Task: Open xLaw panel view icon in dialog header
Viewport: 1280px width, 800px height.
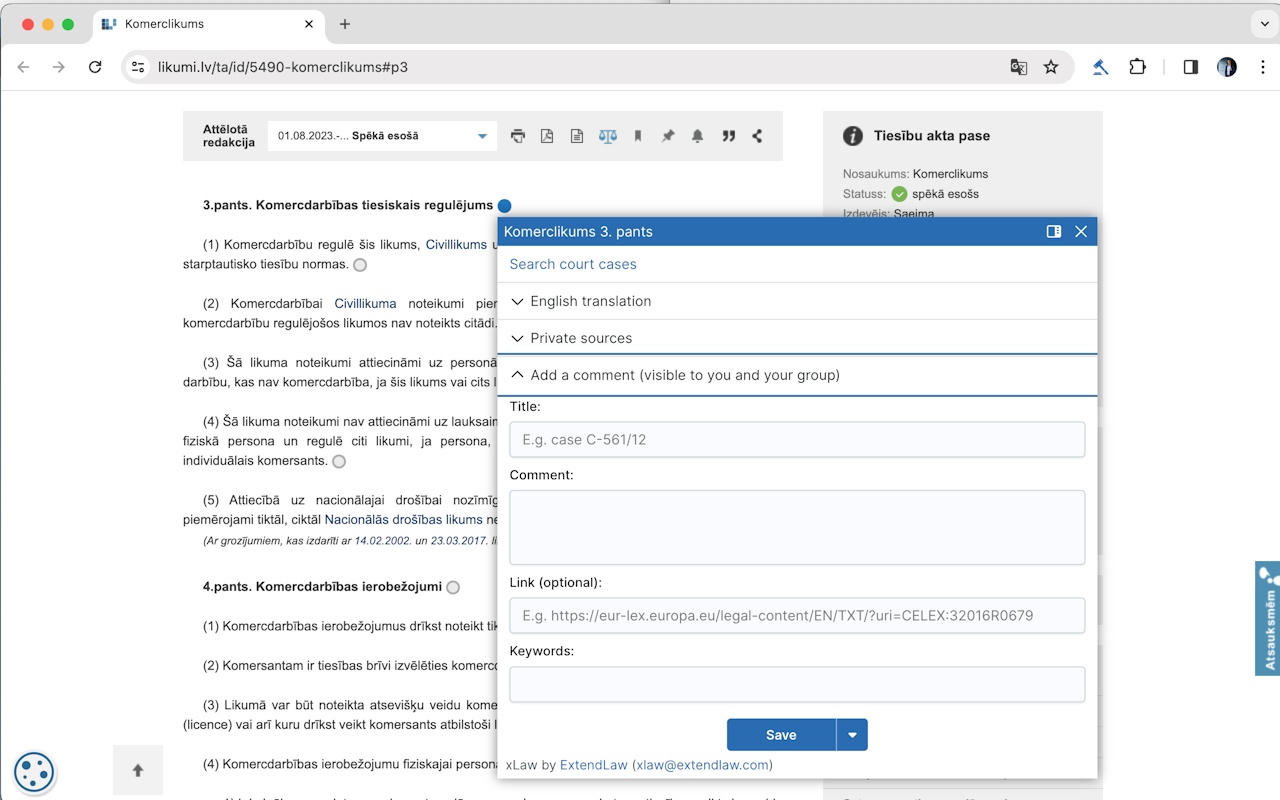Action: point(1053,231)
